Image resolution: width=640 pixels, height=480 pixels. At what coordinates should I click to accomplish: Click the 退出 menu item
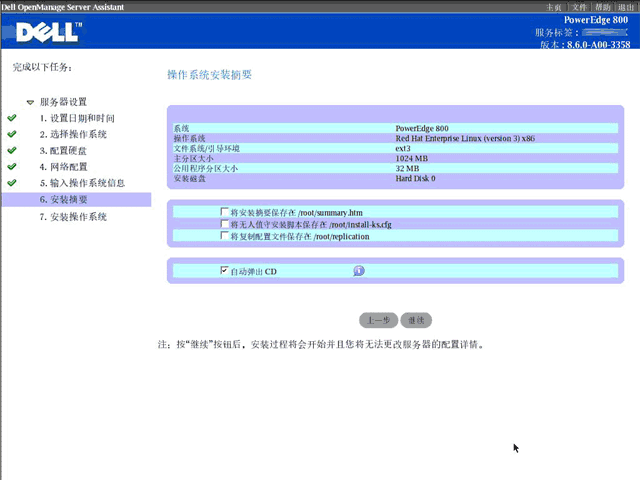point(626,7)
